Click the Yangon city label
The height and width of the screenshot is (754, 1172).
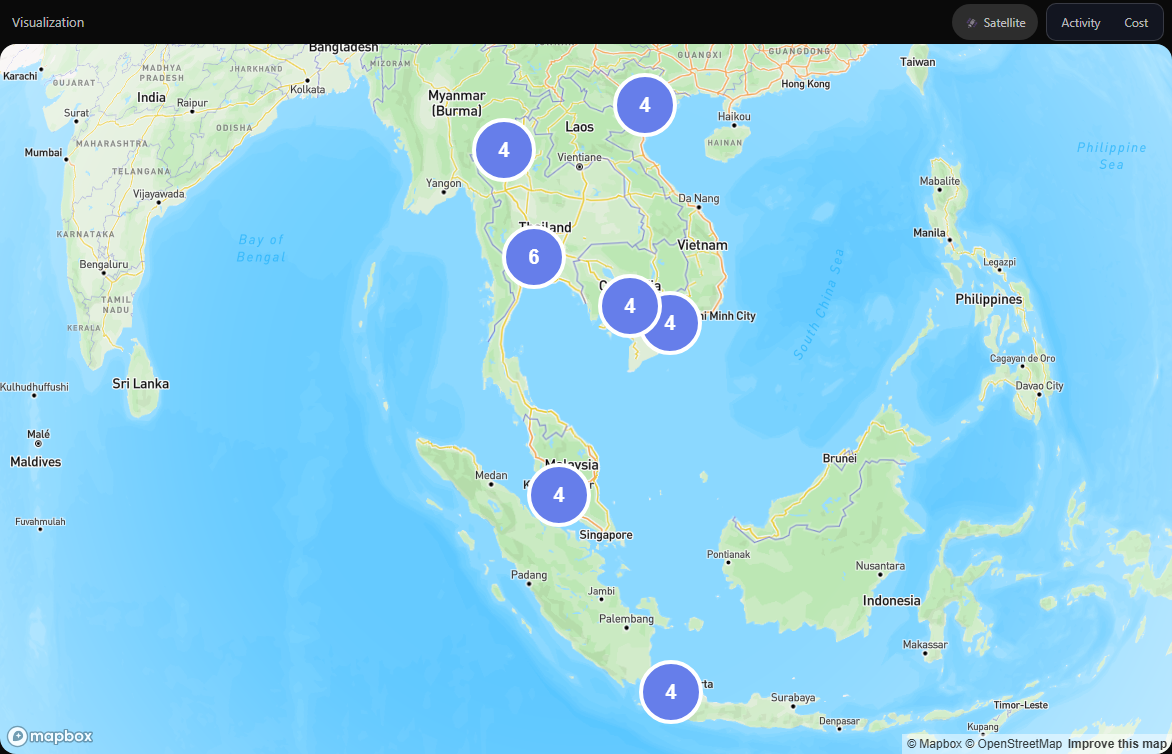[443, 183]
